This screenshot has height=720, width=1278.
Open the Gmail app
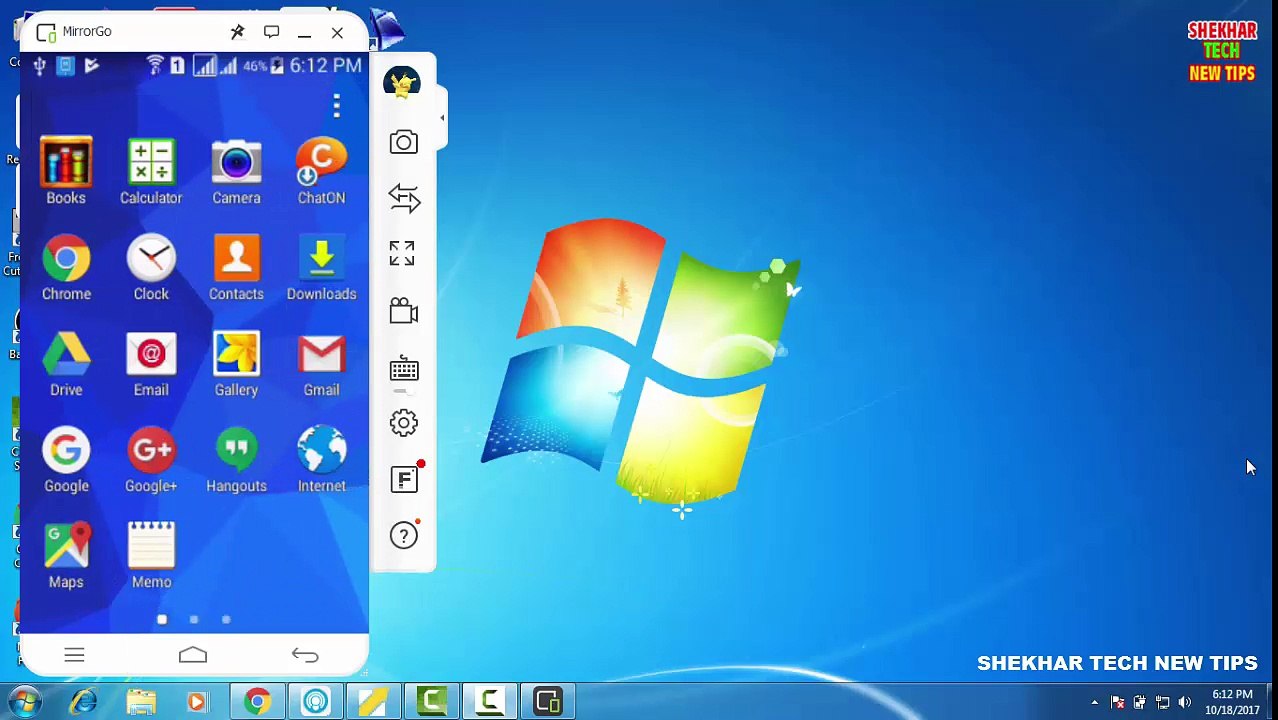321,363
